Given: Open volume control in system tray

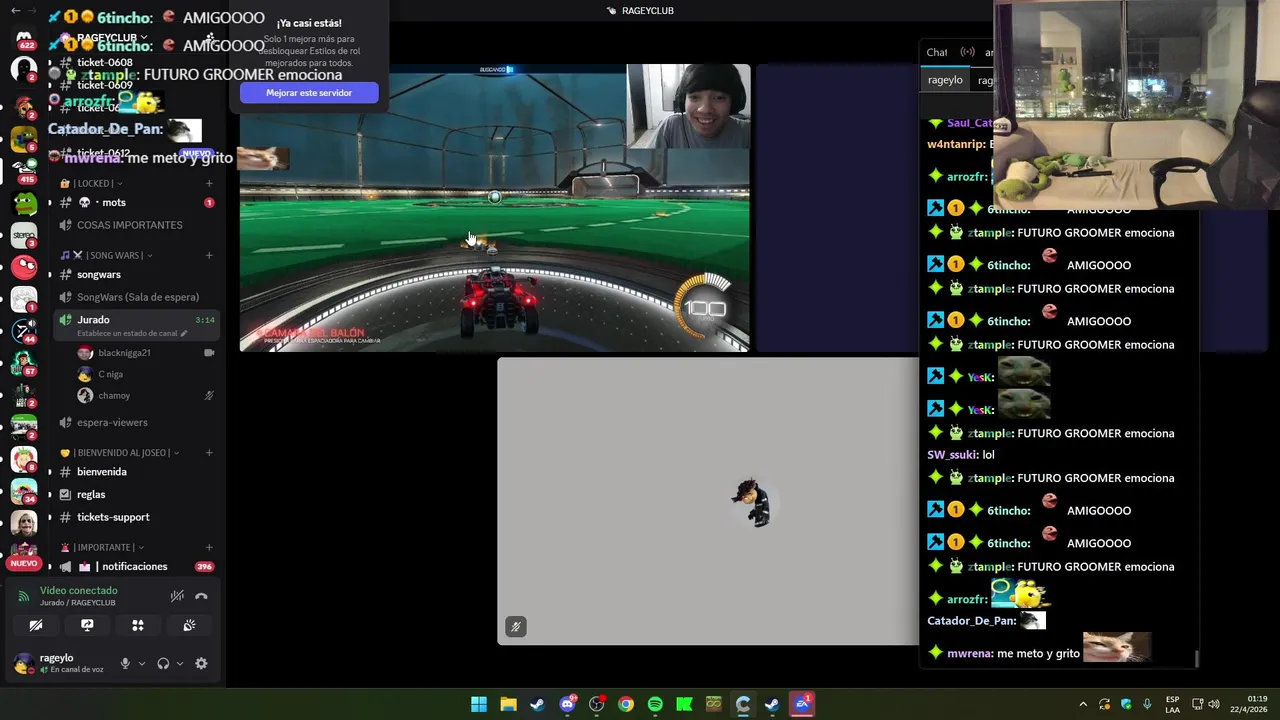Looking at the screenshot, I should [1214, 704].
